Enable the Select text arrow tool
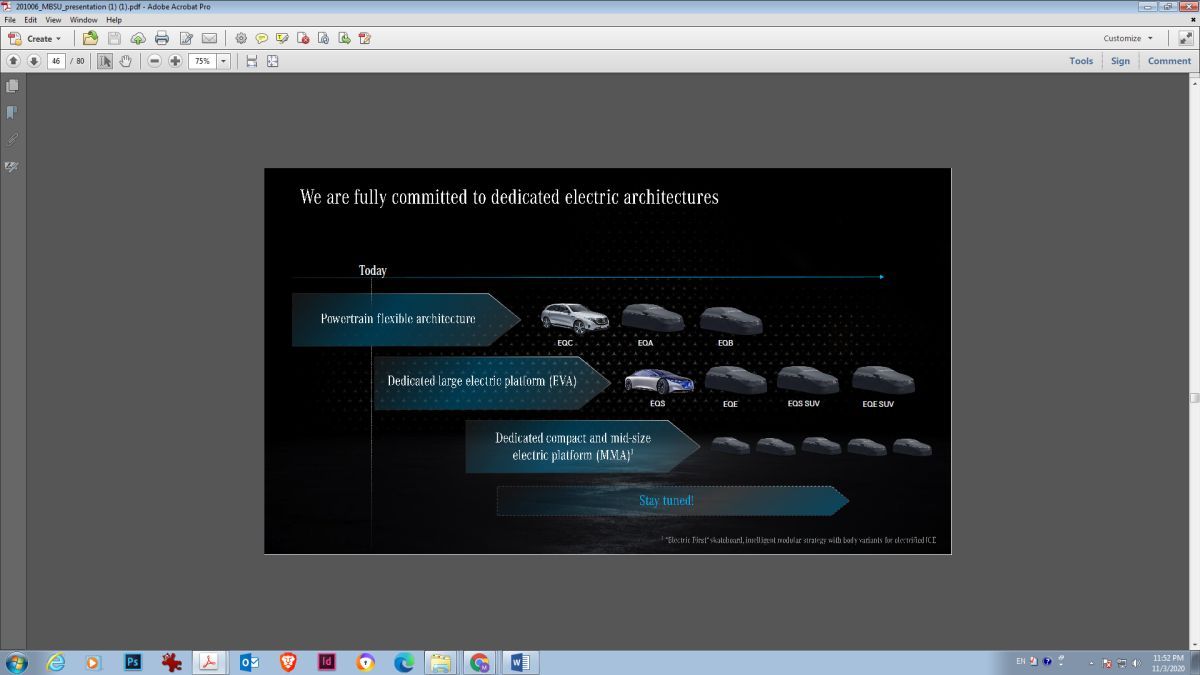The height and width of the screenshot is (675, 1200). click(x=105, y=61)
